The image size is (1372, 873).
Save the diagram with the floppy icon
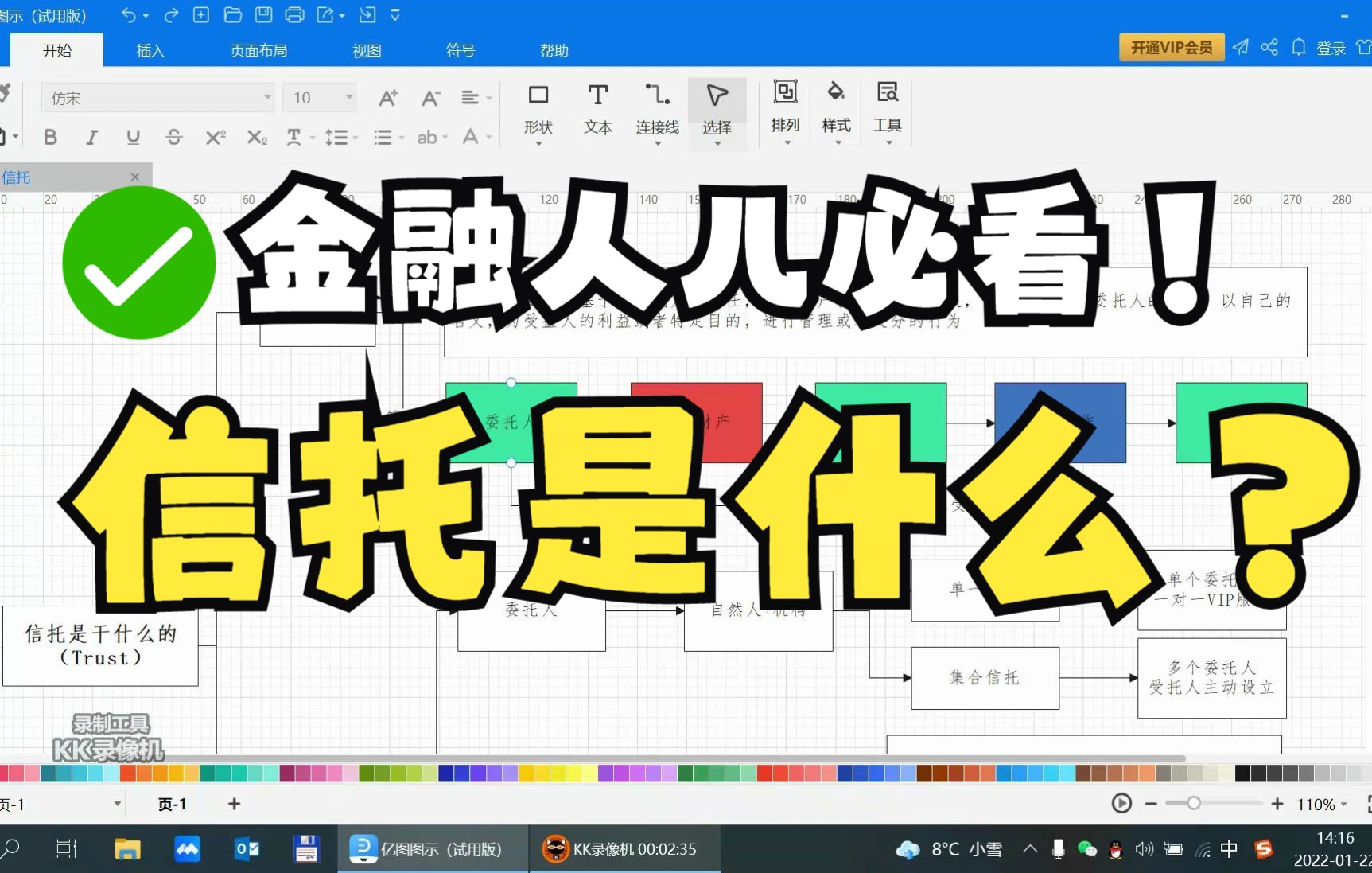[263, 15]
